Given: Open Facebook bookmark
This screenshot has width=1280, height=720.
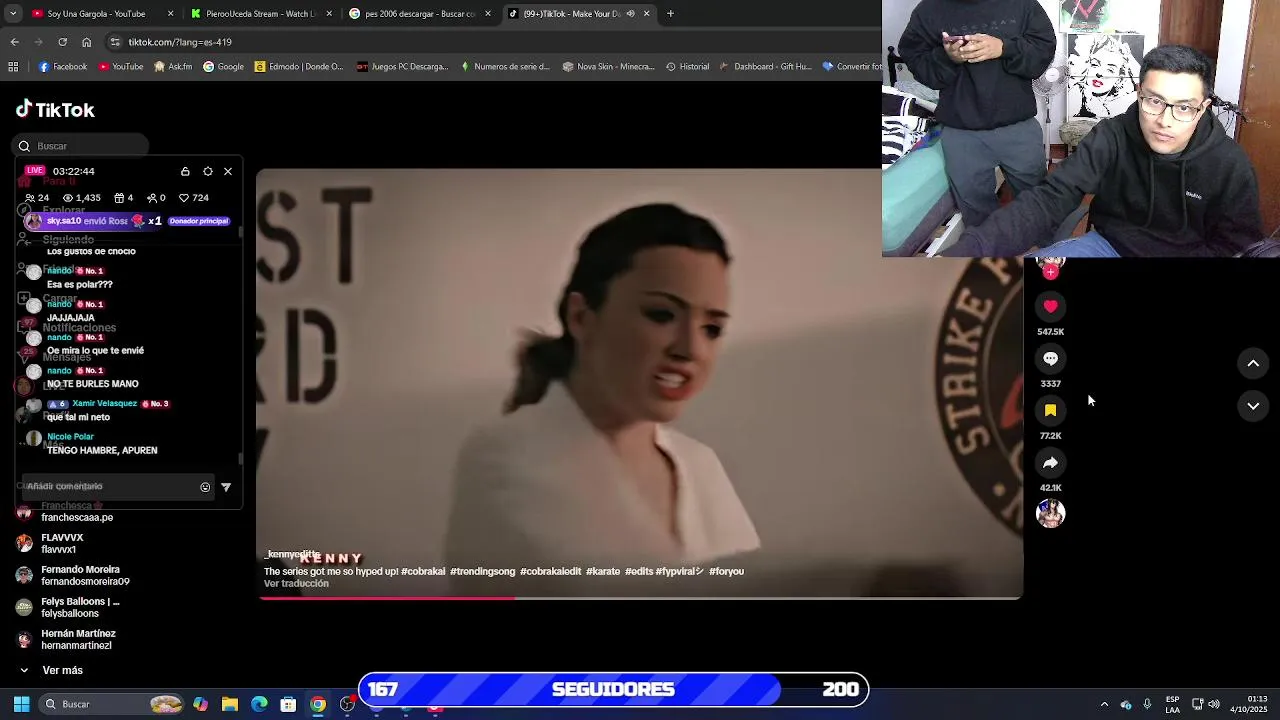Looking at the screenshot, I should [63, 67].
